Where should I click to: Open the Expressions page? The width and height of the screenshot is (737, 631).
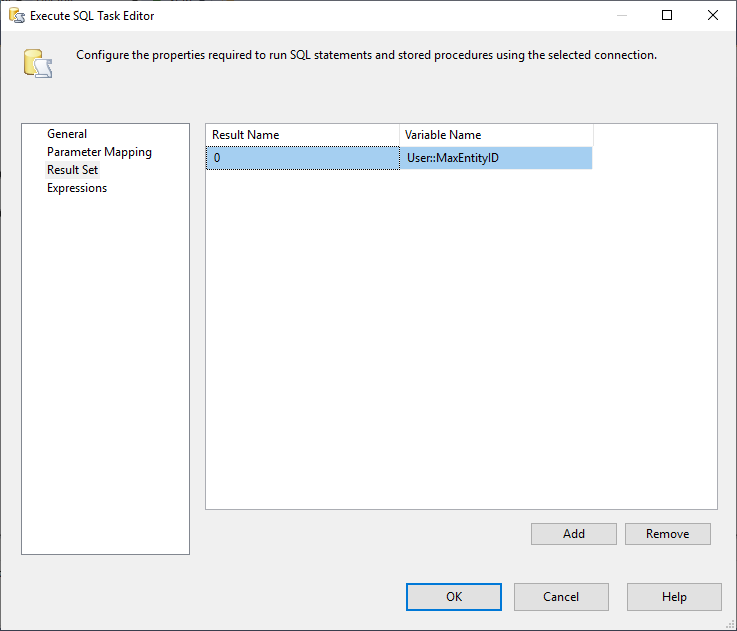tap(77, 188)
